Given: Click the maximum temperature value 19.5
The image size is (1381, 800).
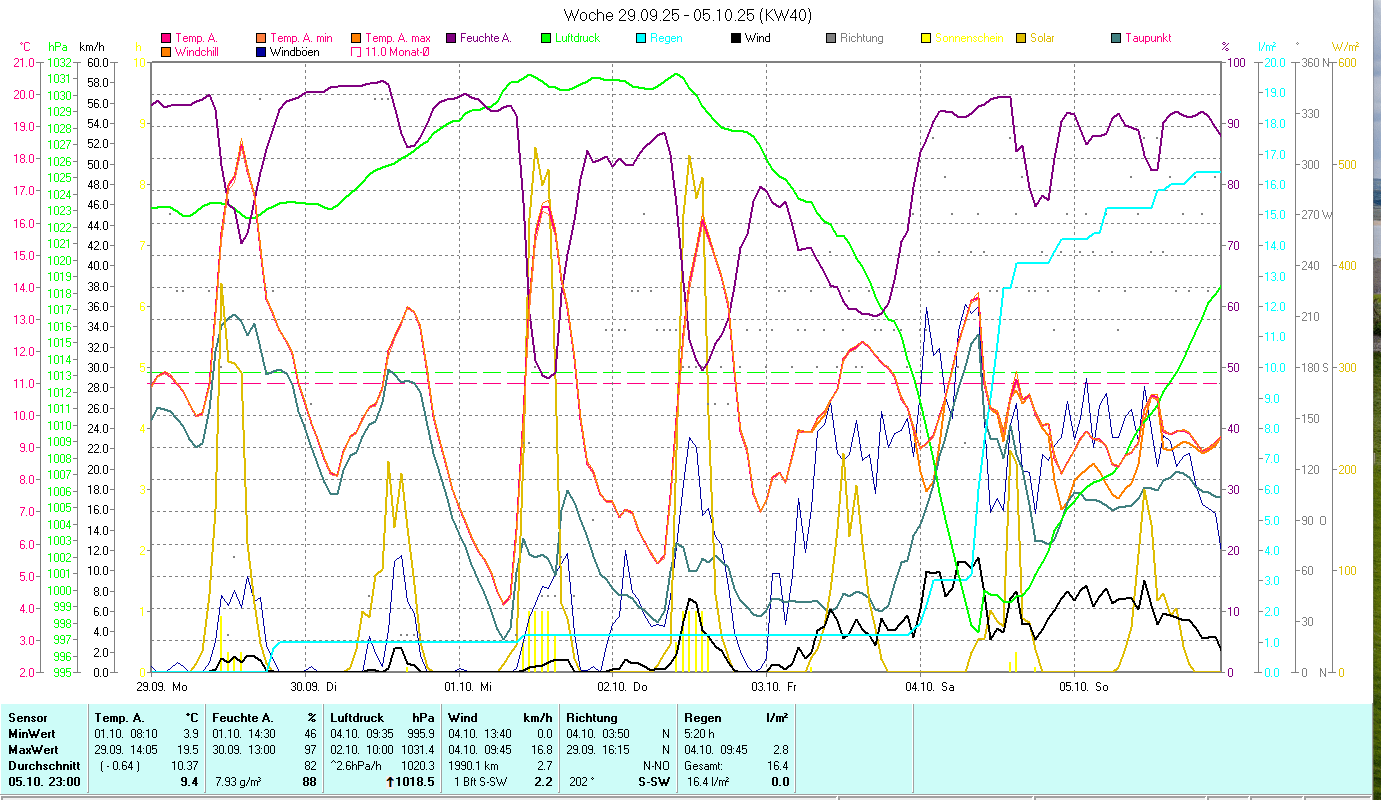Looking at the screenshot, I should [186, 750].
